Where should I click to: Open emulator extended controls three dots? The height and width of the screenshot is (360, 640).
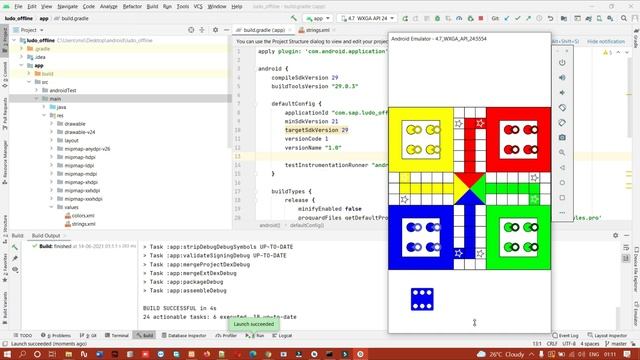click(x=562, y=213)
